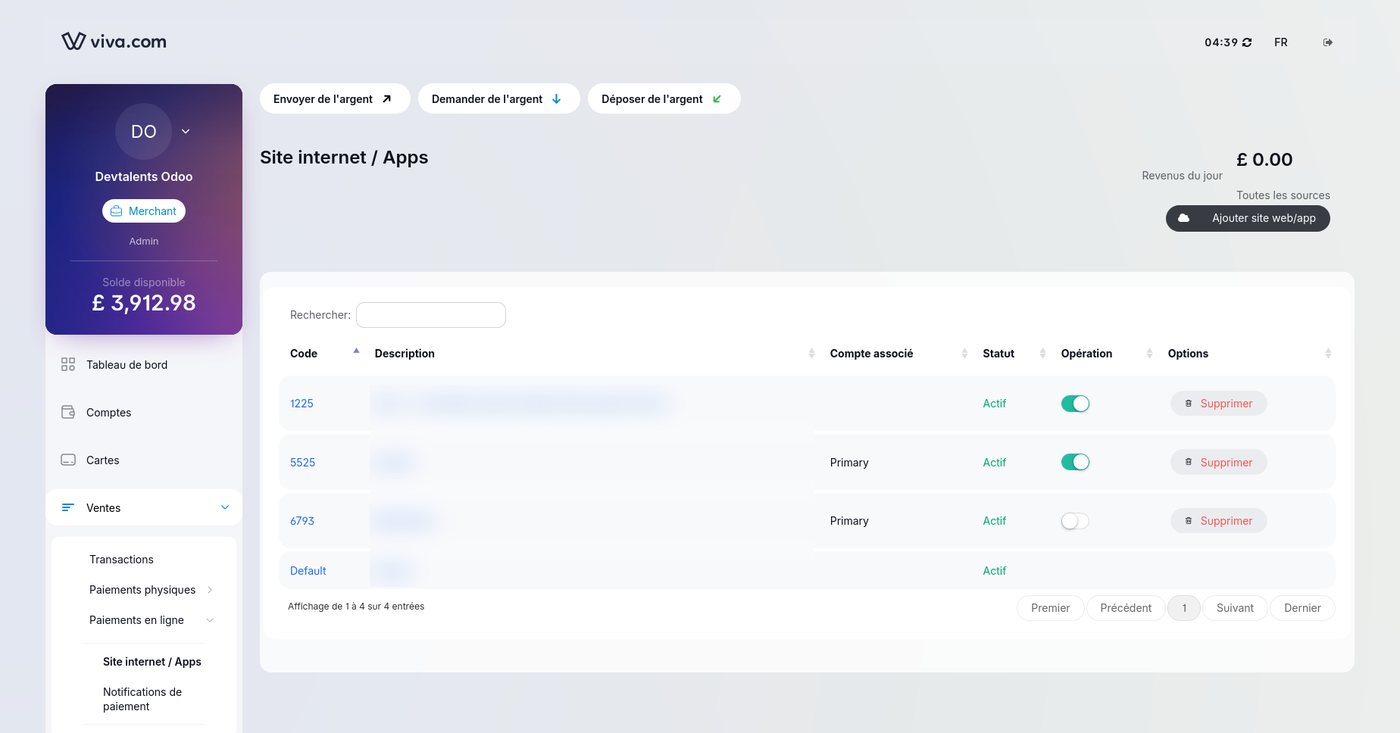Viewport: 1400px width, 733px height.
Task: Click the Cartes card icon
Action: coord(68,460)
